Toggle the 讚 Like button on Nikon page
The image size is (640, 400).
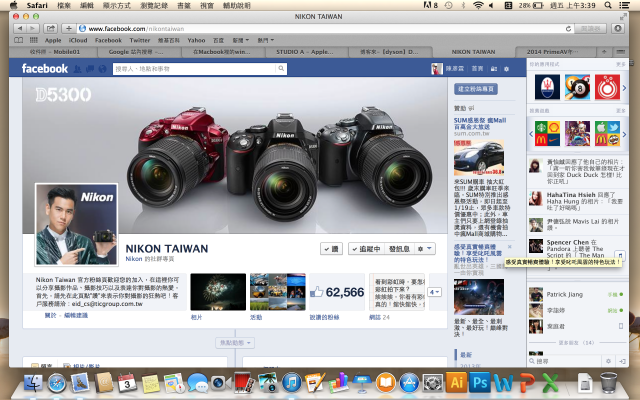pos(331,249)
